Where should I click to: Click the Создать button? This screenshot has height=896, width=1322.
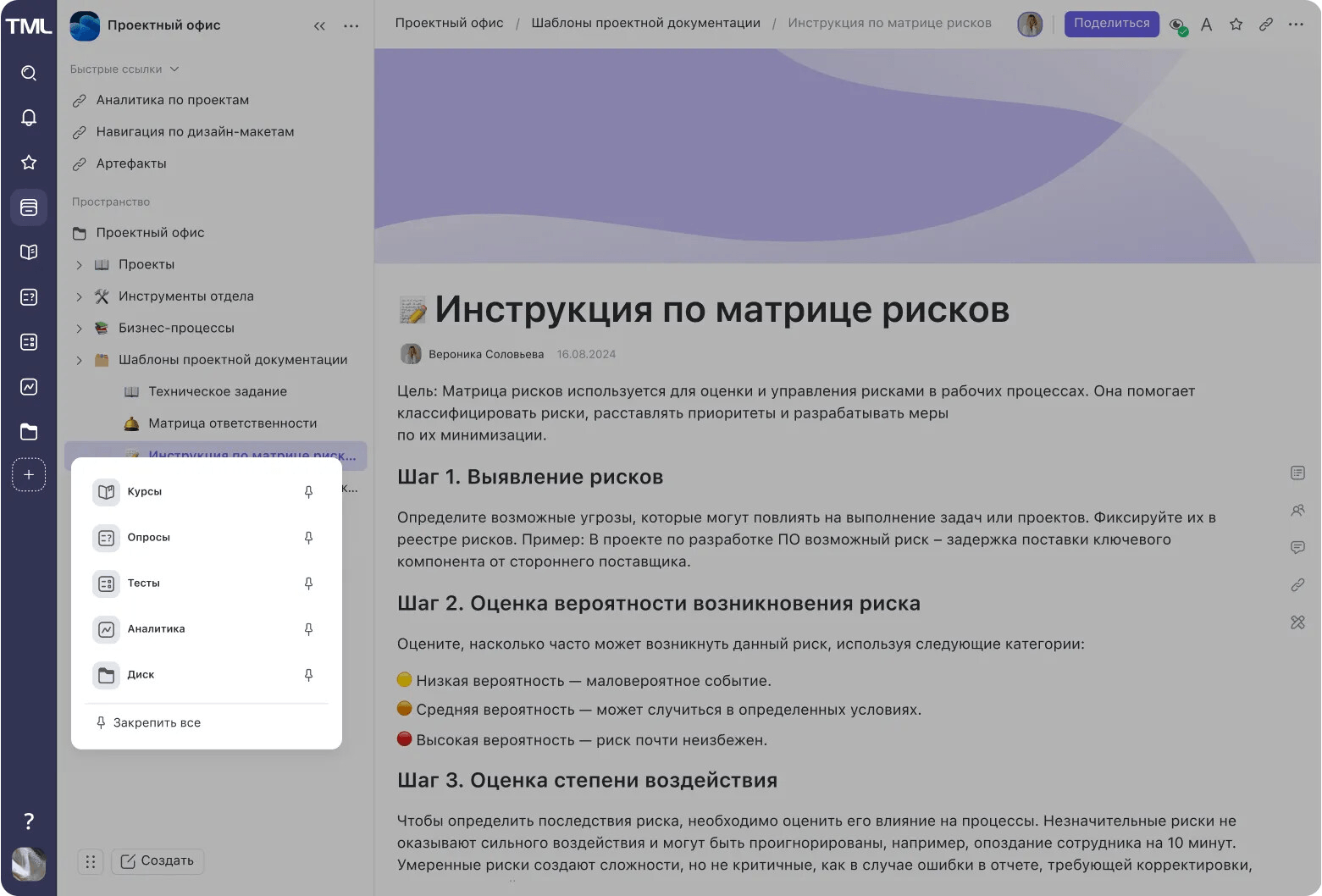pos(158,861)
